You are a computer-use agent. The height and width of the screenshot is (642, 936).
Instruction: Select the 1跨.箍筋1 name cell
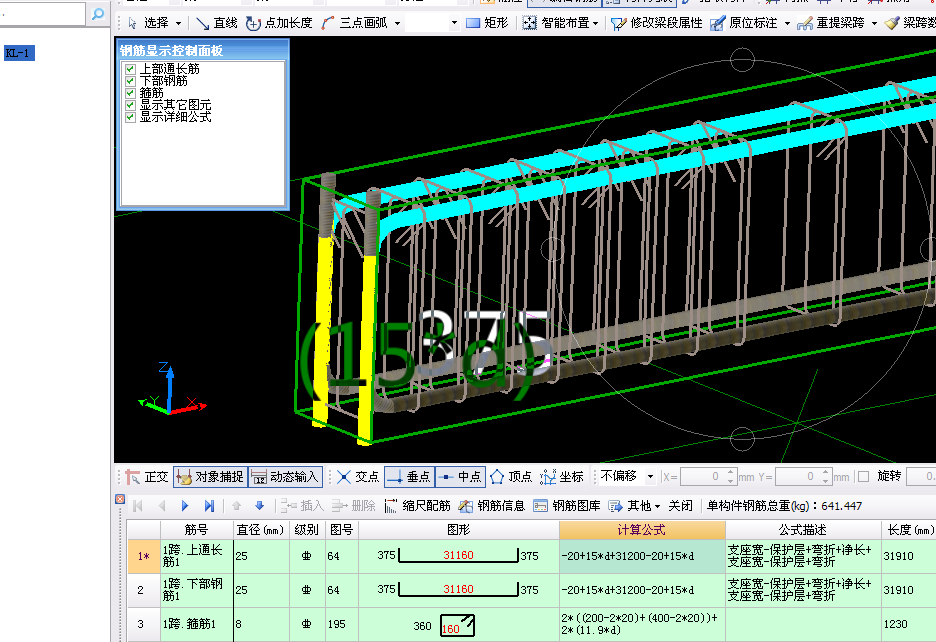(196, 625)
